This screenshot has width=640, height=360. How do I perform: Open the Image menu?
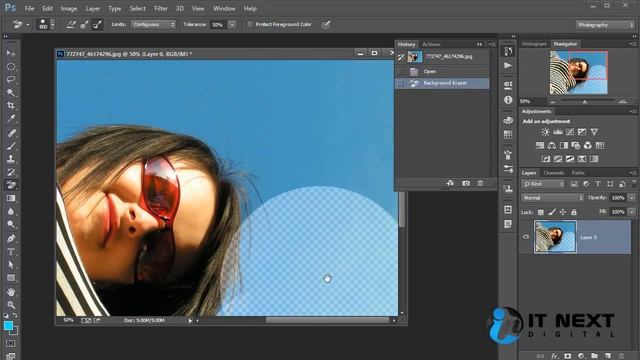[x=69, y=8]
